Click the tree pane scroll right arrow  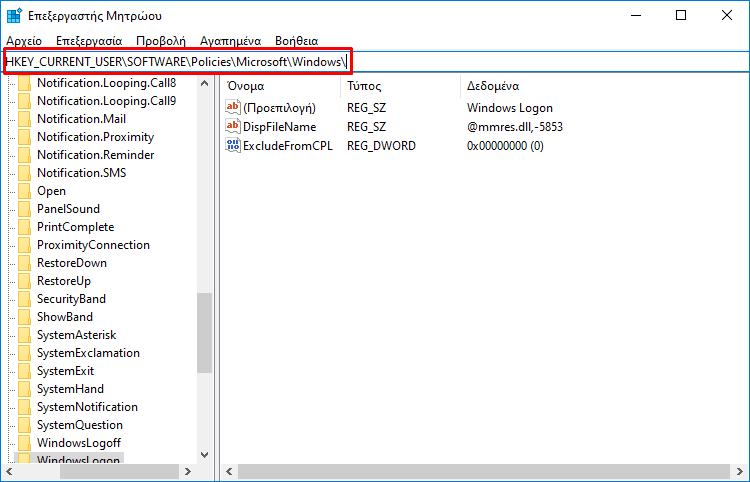click(x=188, y=471)
